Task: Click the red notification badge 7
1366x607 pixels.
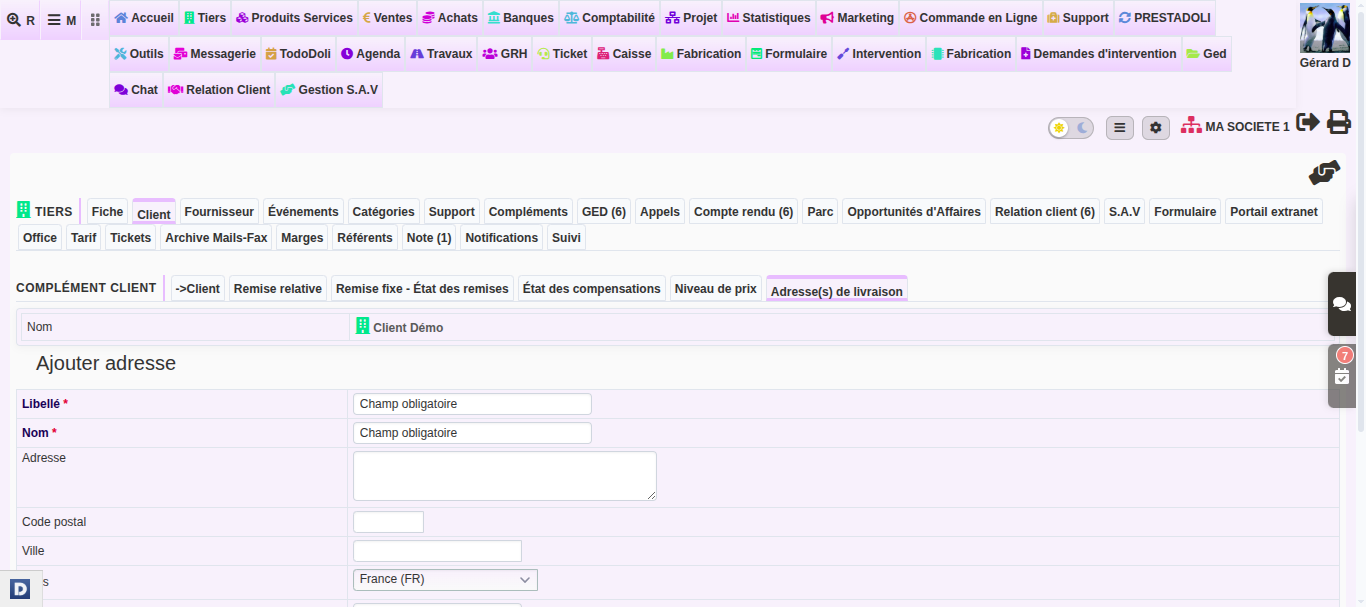Action: point(1344,355)
